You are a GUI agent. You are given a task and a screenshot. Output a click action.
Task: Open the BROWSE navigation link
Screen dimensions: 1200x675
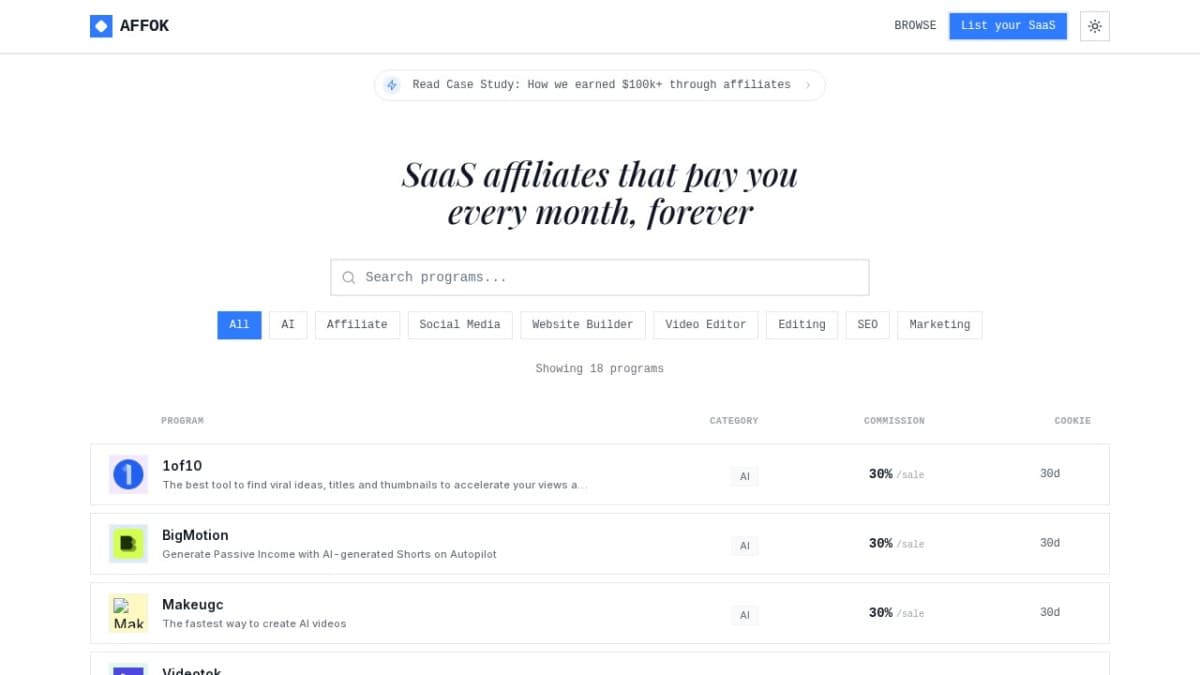click(915, 26)
